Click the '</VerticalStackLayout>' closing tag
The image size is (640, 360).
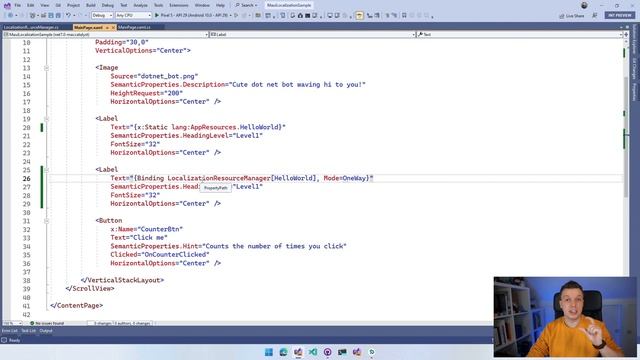point(122,280)
